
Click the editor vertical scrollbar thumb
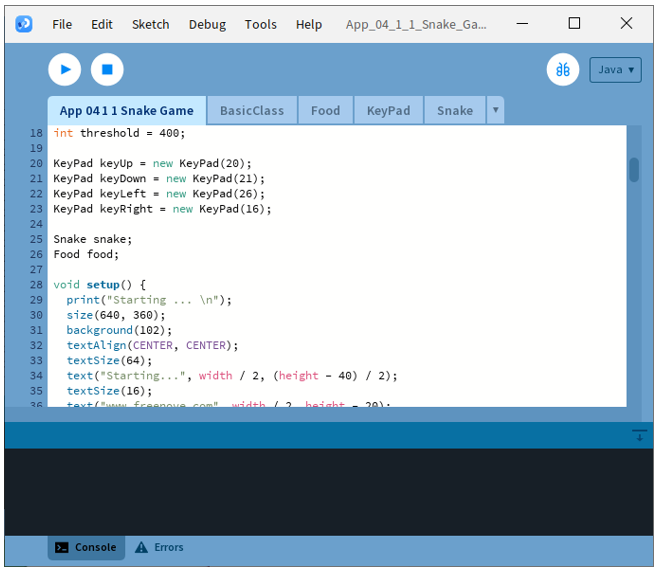coord(634,169)
